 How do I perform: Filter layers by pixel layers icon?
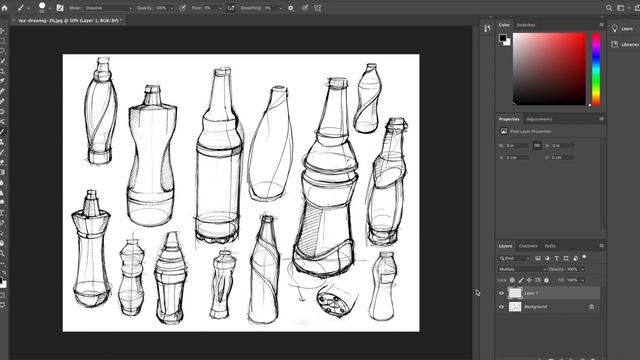[538, 258]
